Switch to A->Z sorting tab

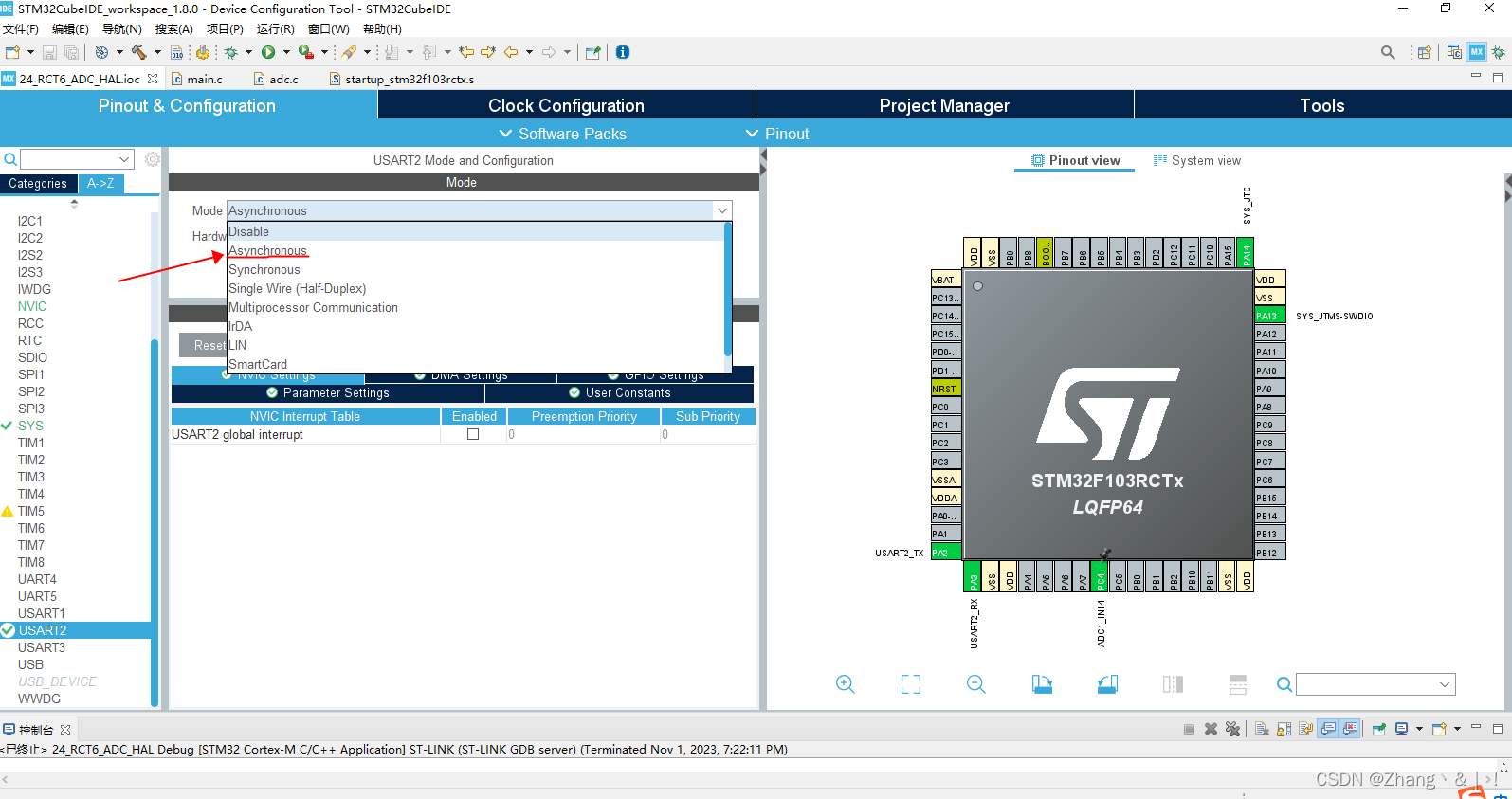tap(100, 183)
